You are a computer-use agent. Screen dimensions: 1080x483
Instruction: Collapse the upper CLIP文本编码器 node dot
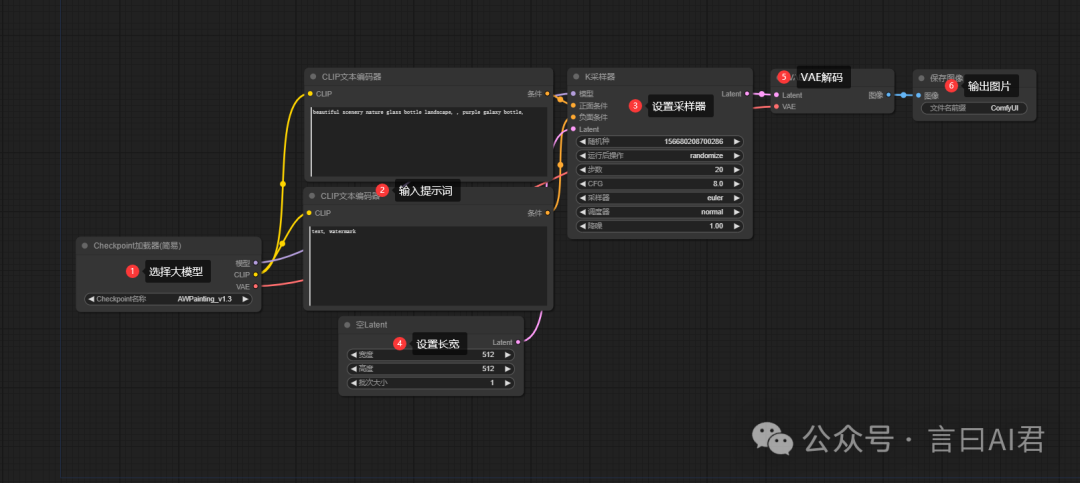click(313, 77)
